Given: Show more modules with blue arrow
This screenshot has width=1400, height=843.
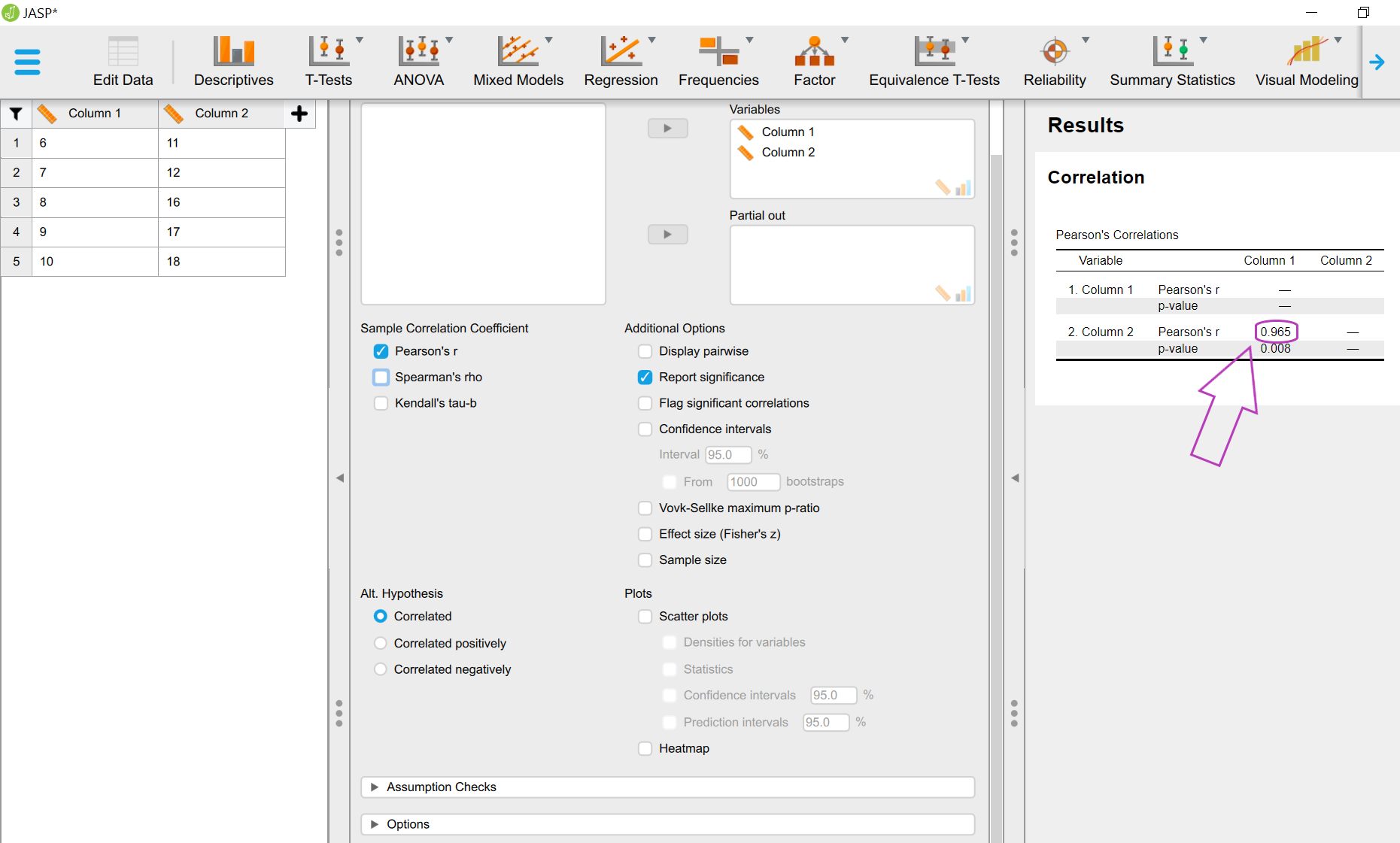Looking at the screenshot, I should tap(1377, 62).
